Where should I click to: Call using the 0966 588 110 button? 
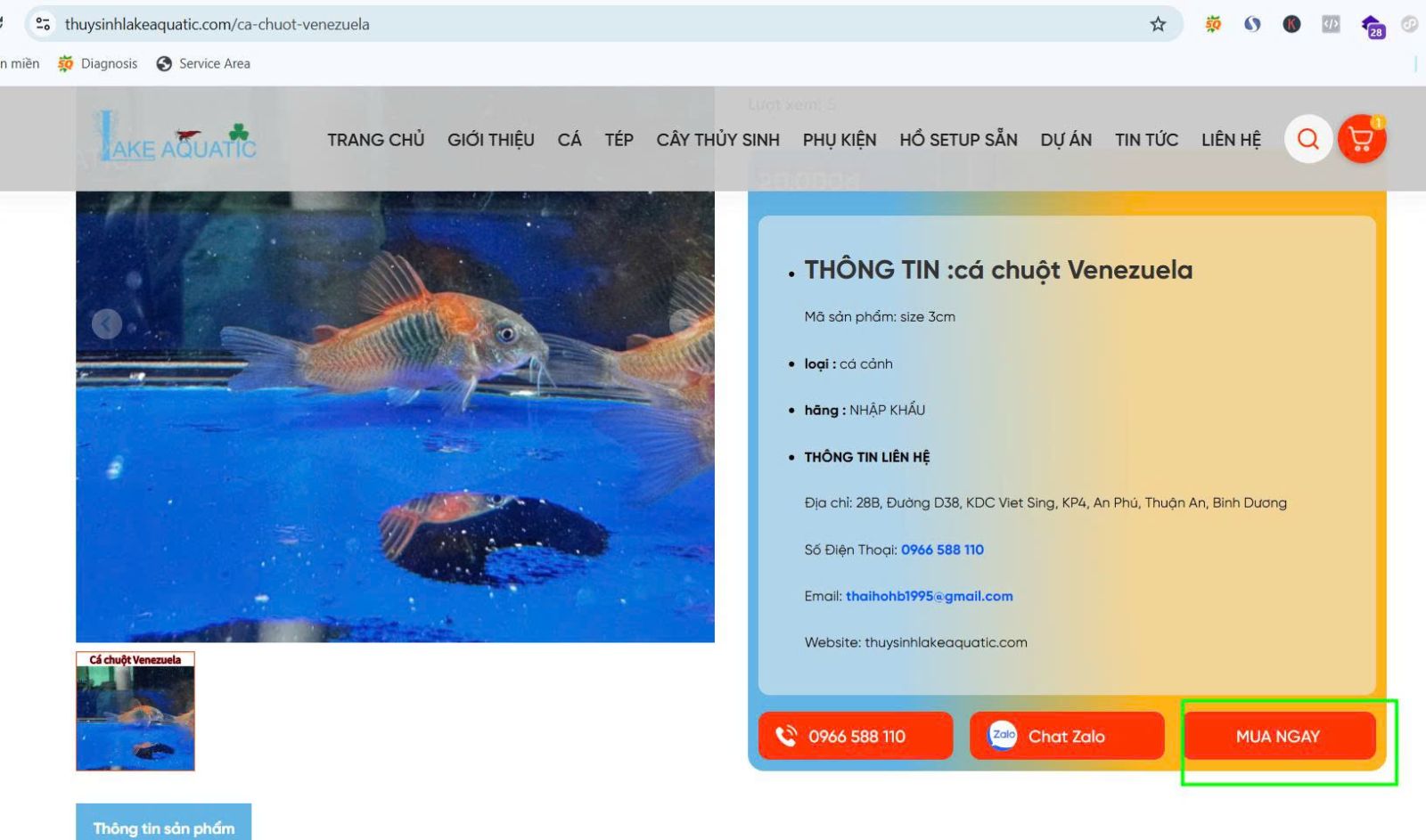[x=856, y=736]
